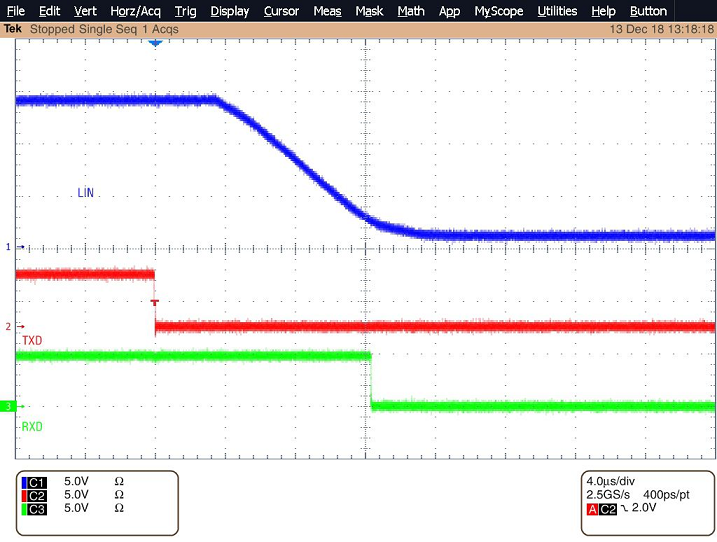Click the C2 ohm termination symbol

click(119, 494)
